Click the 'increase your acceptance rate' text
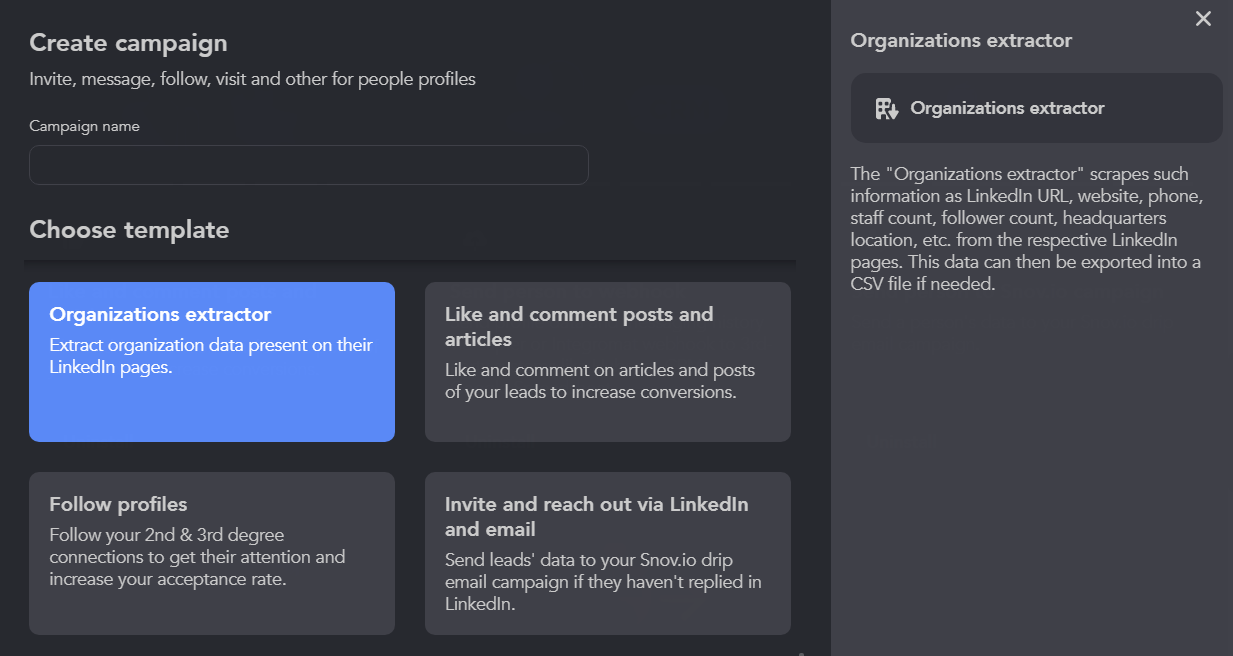 tap(167, 579)
